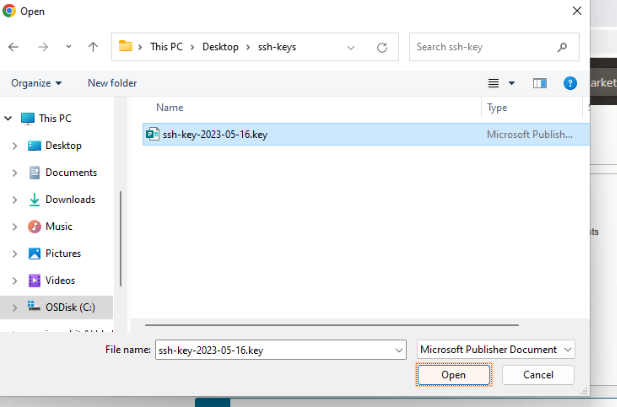Screen dimensions: 617x407
Task: Toggle the preview pane
Action: 539,83
